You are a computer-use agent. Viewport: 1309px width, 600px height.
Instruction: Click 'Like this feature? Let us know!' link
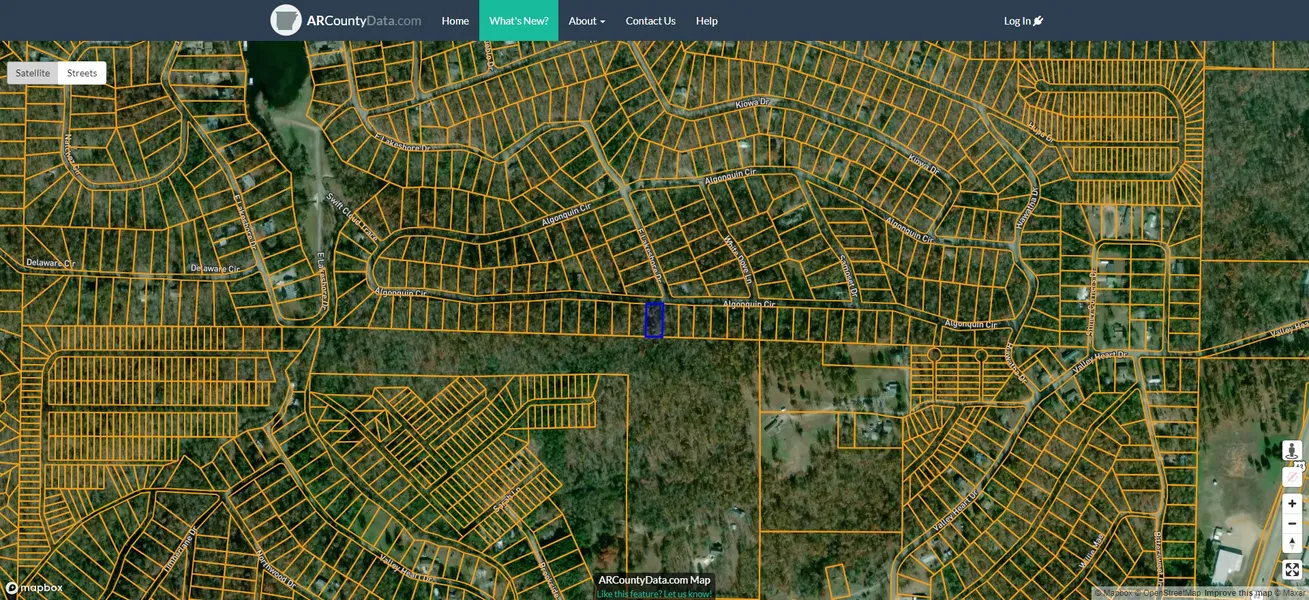[x=654, y=594]
